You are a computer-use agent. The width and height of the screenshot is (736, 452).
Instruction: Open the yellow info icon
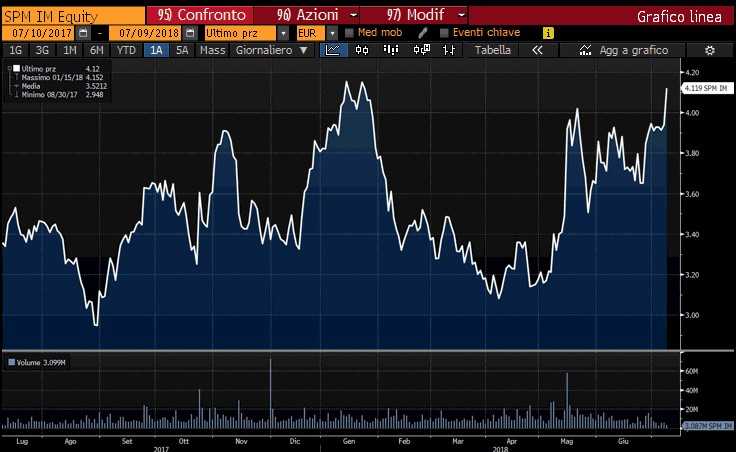[548, 33]
